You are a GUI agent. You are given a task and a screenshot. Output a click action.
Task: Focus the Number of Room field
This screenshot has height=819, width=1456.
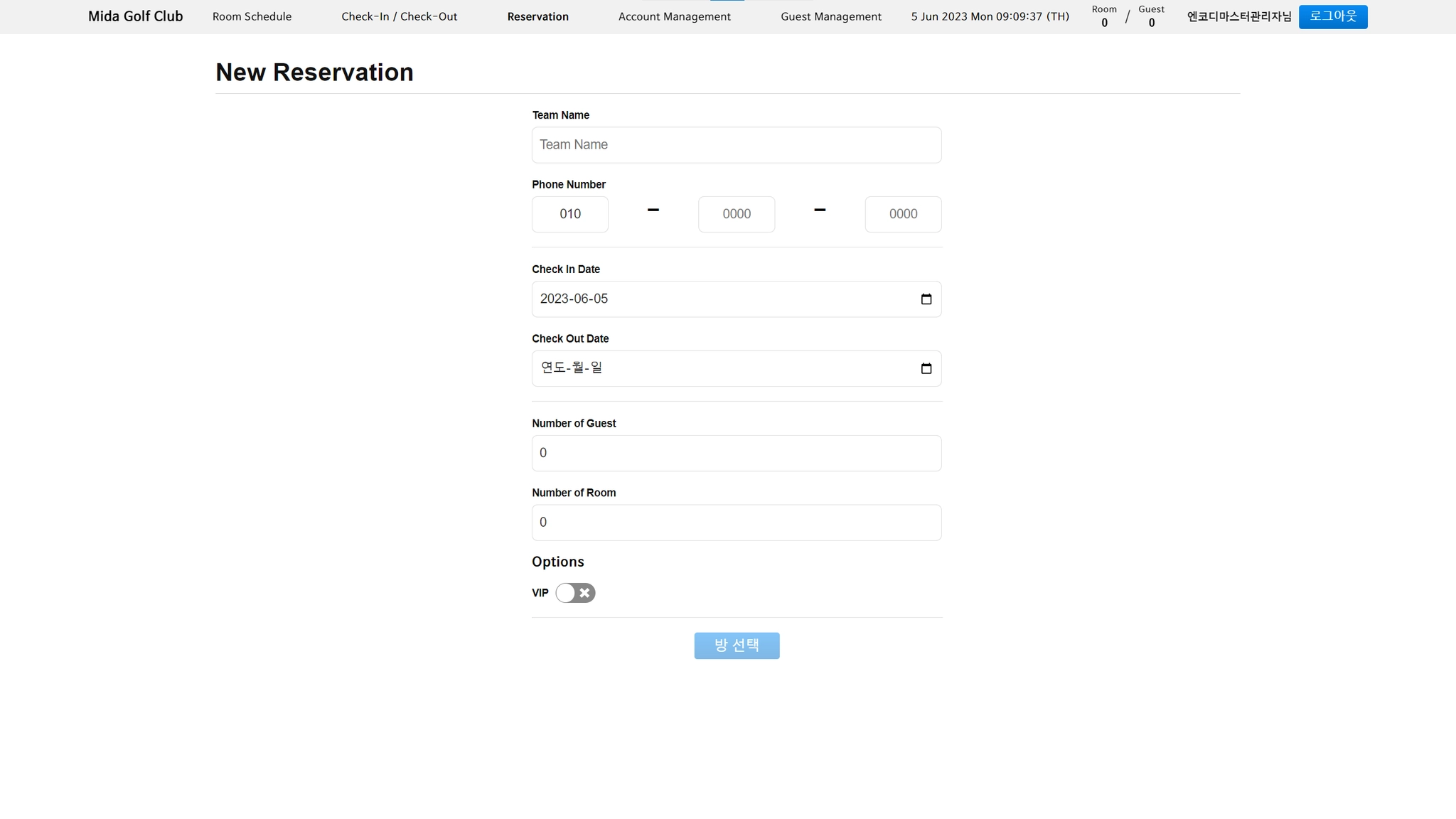736,523
